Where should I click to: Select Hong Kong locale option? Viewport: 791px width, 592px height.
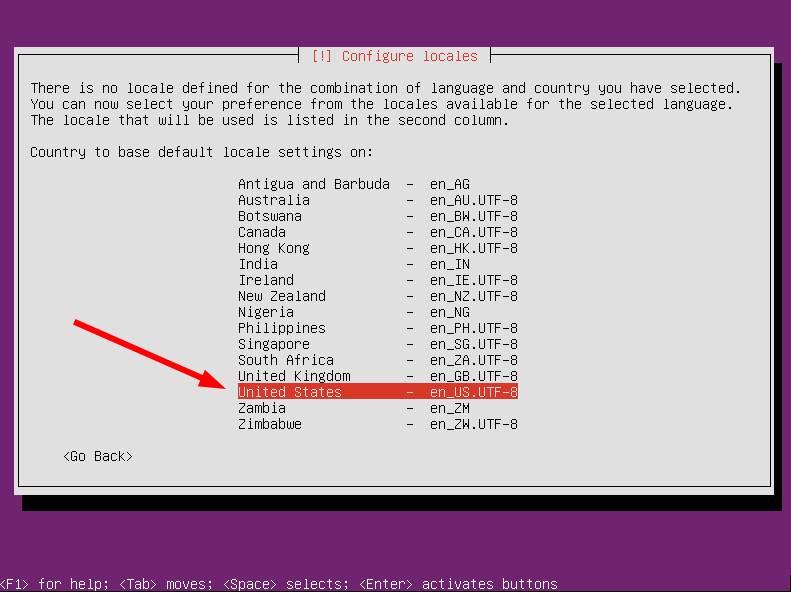[x=378, y=248]
